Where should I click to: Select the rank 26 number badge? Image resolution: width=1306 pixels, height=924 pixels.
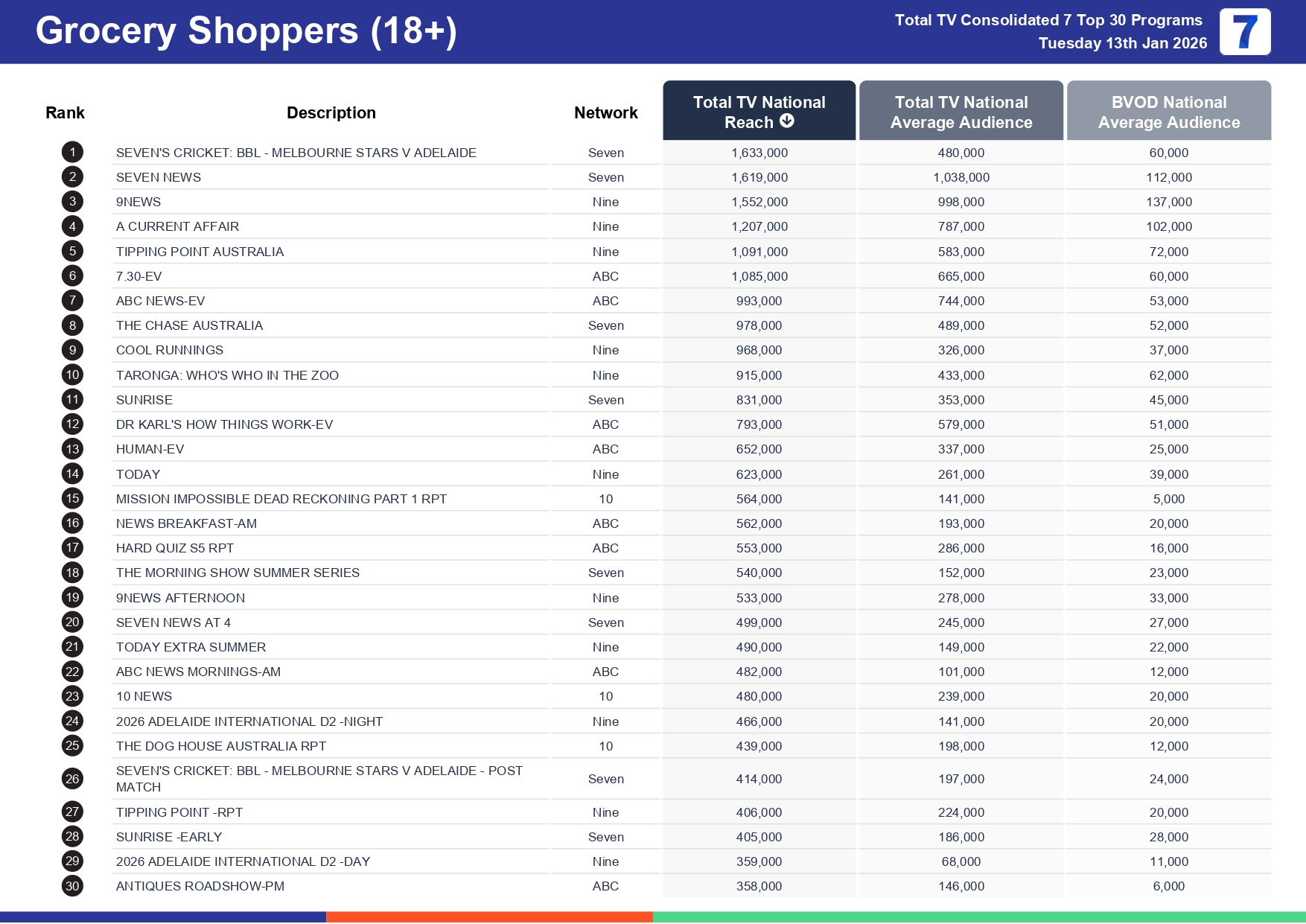pyautogui.click(x=72, y=779)
